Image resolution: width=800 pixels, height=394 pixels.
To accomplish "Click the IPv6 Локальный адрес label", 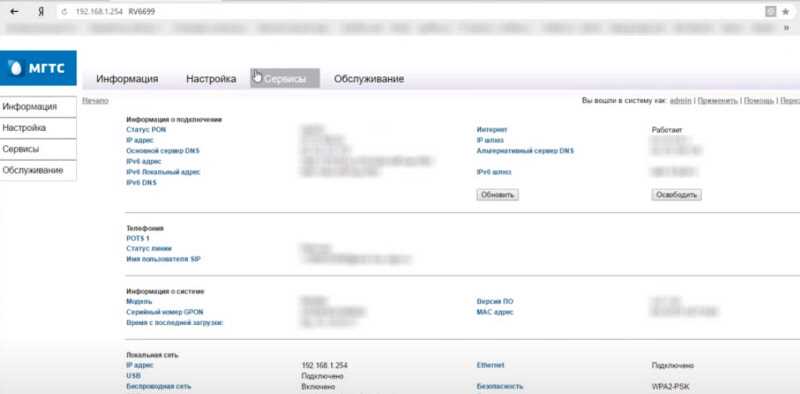I will point(163,172).
